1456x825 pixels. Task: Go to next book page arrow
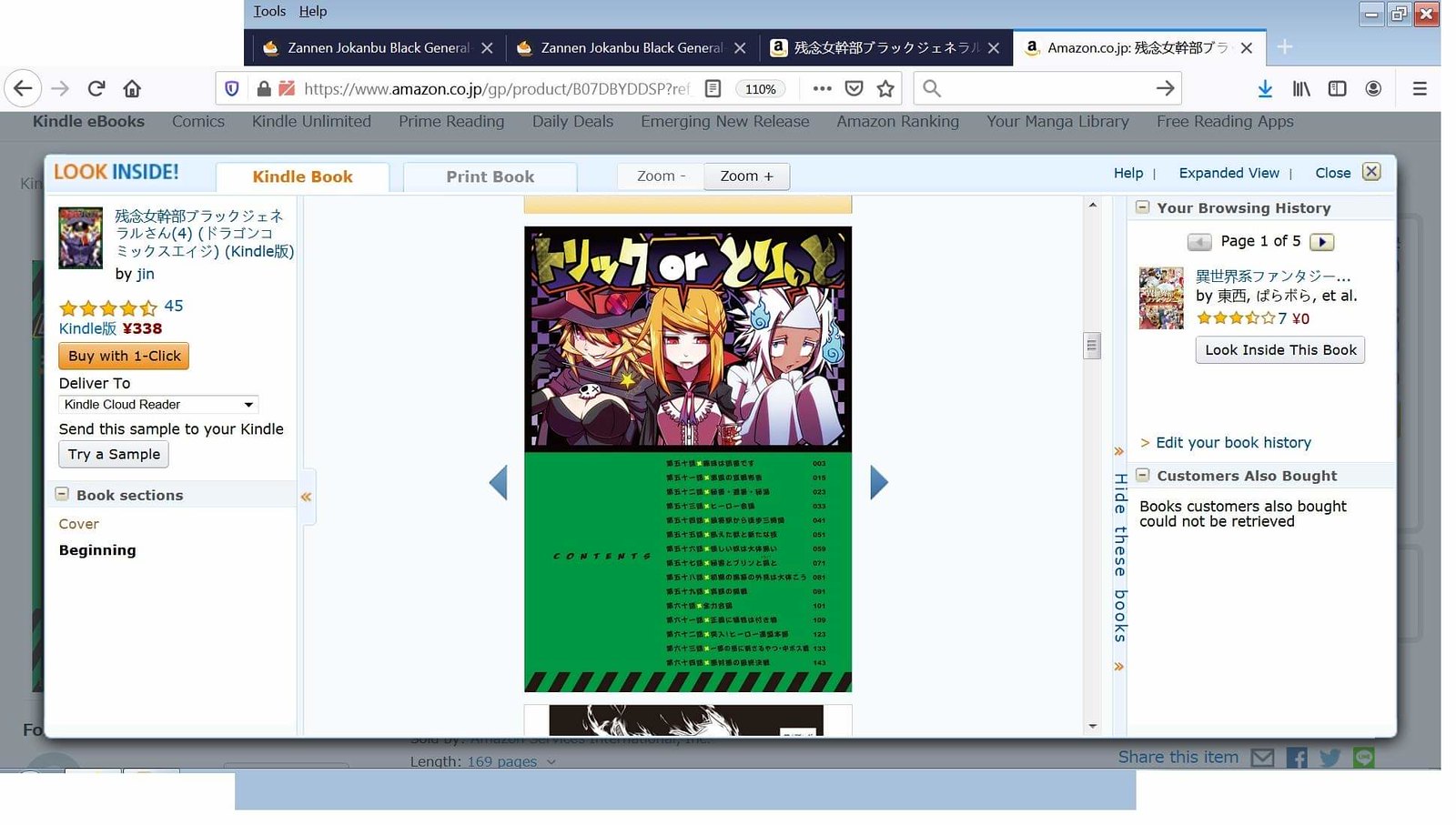[x=878, y=482]
